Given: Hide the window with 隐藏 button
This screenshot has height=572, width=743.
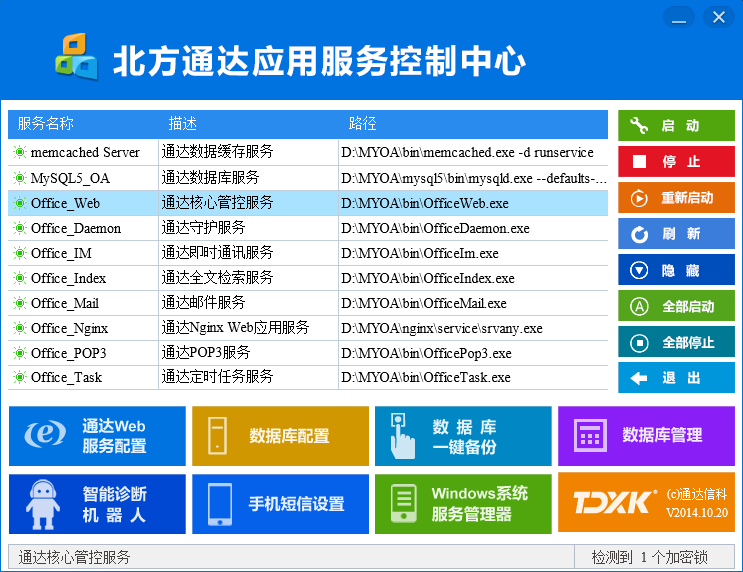Looking at the screenshot, I should point(676,270).
